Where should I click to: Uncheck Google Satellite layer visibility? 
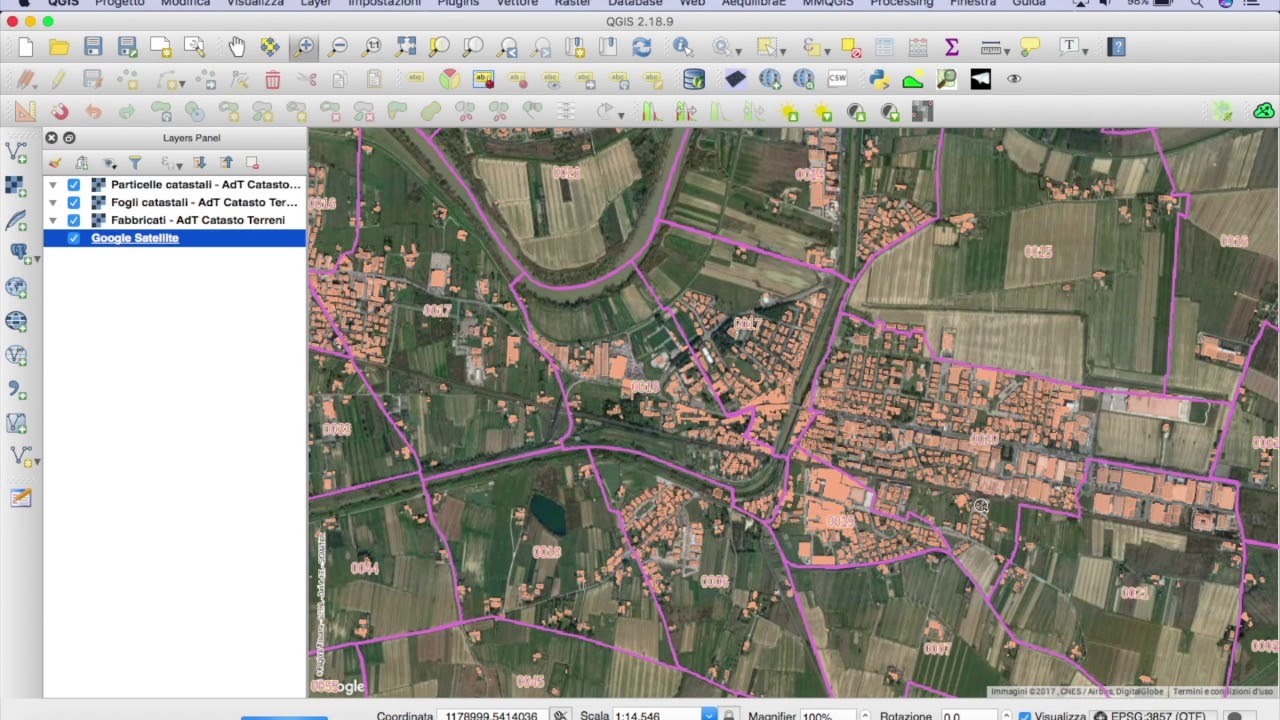click(x=74, y=238)
